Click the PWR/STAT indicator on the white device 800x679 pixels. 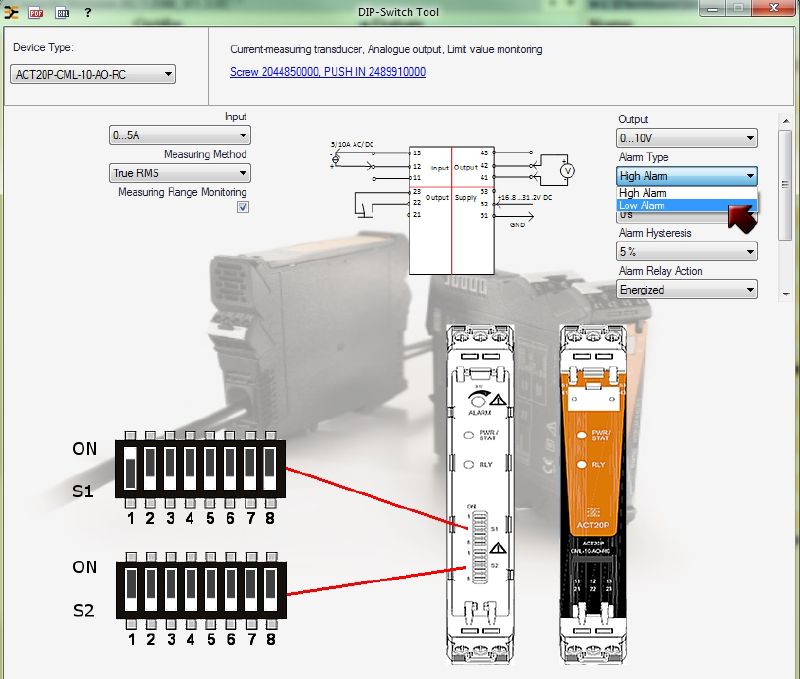pos(477,435)
